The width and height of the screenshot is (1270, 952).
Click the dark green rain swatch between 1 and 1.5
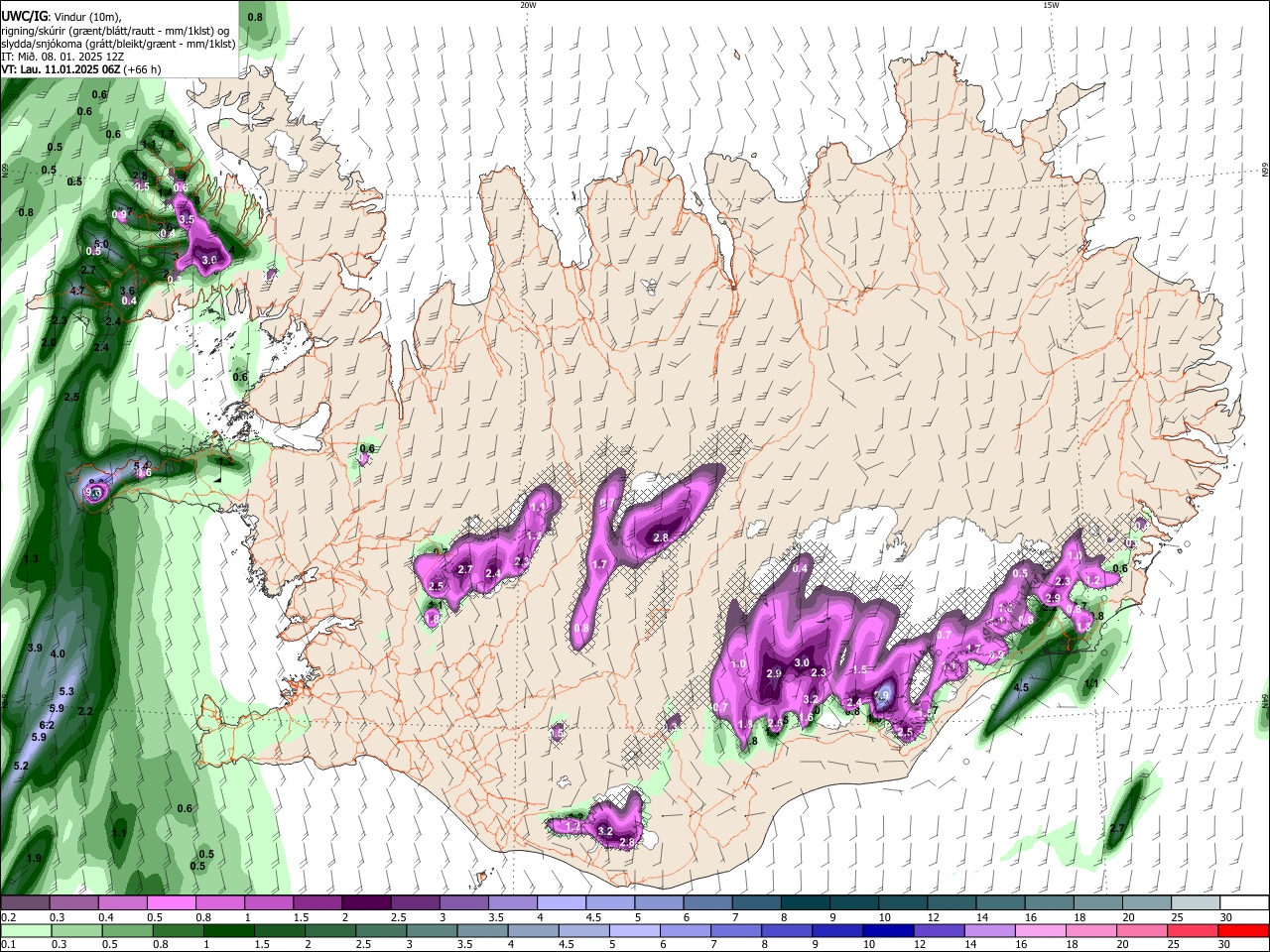coord(227,930)
